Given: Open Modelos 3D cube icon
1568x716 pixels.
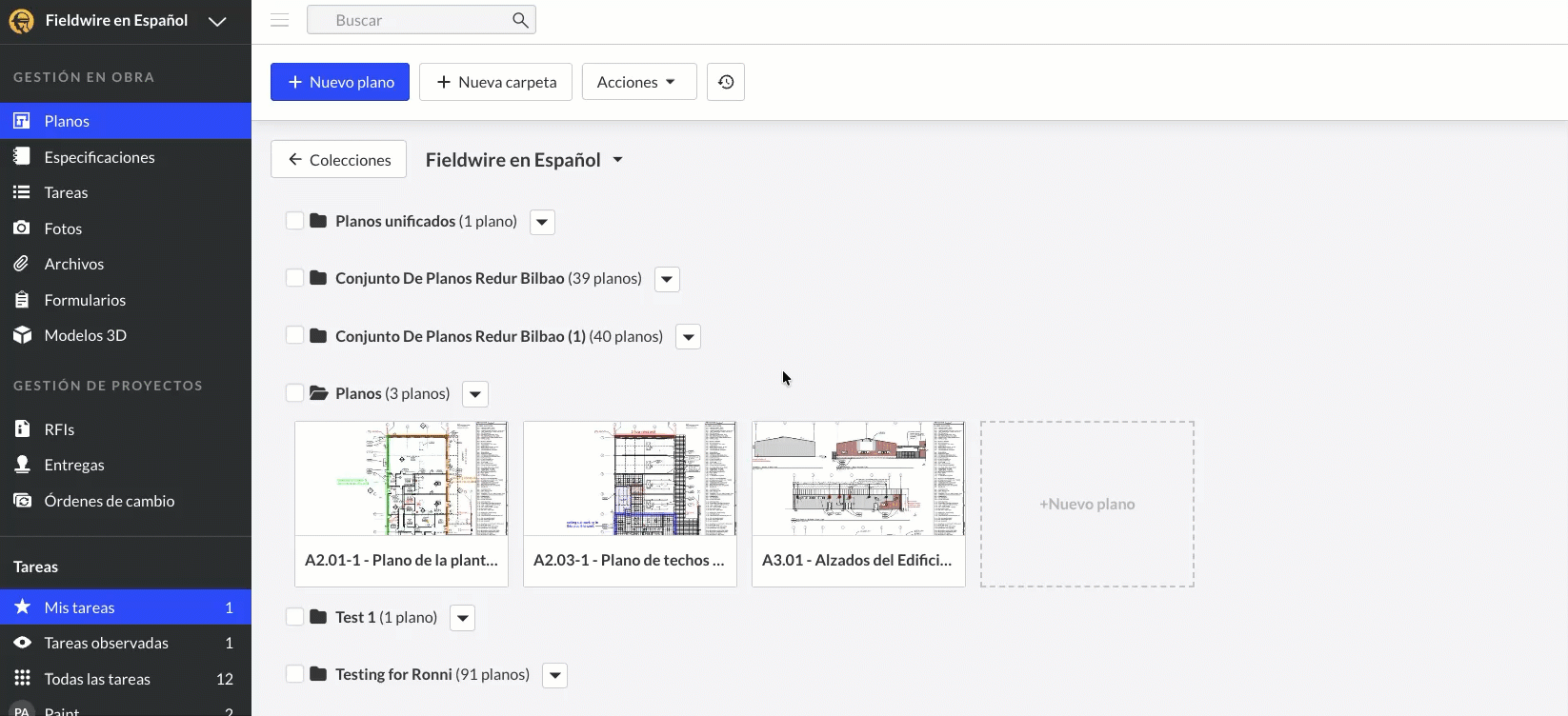Looking at the screenshot, I should pyautogui.click(x=22, y=335).
